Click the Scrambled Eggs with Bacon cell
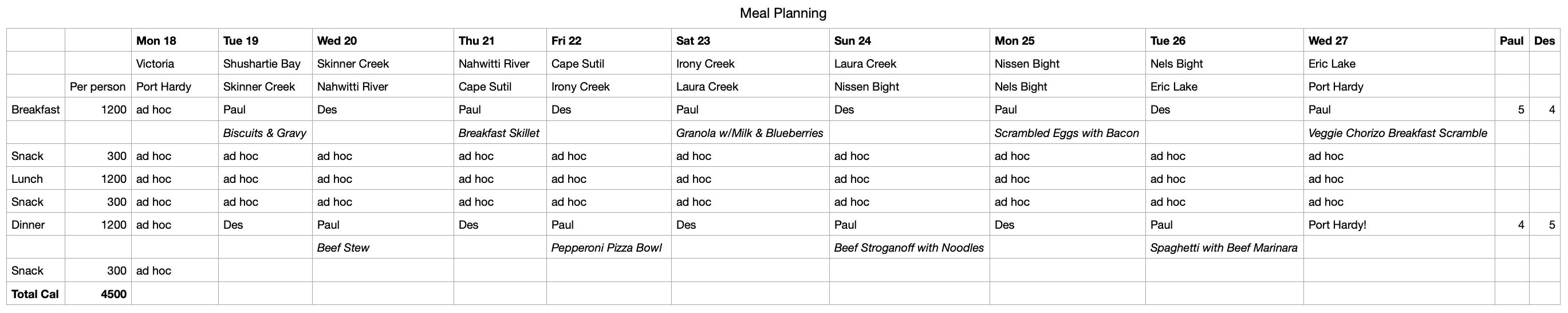The height and width of the screenshot is (313, 1568). pyautogui.click(x=1066, y=133)
